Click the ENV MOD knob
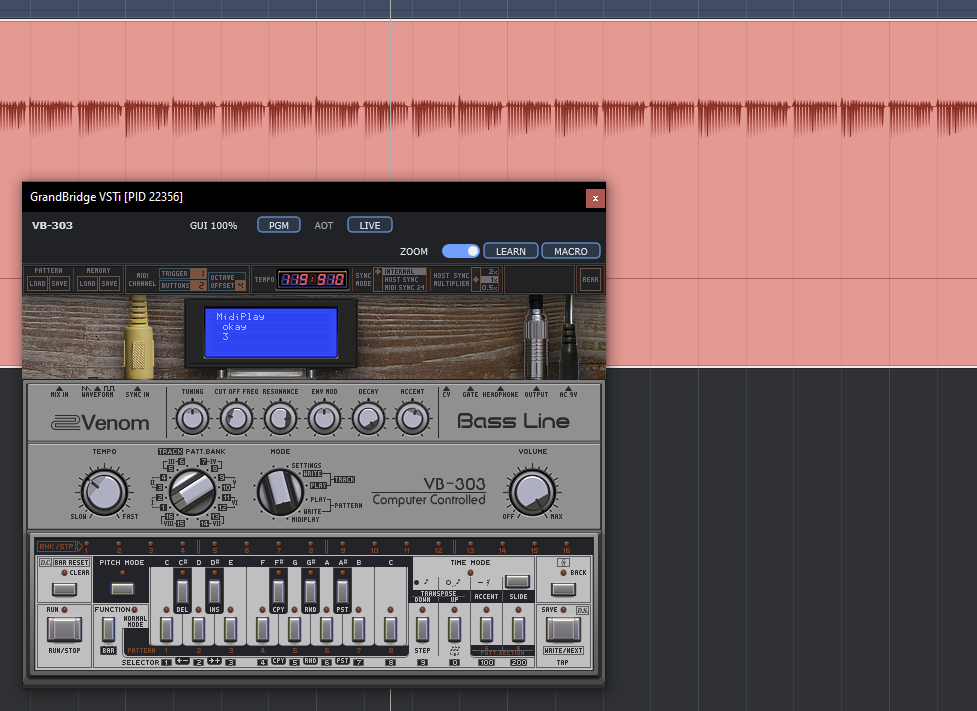Image resolution: width=977 pixels, height=711 pixels. coord(324,419)
